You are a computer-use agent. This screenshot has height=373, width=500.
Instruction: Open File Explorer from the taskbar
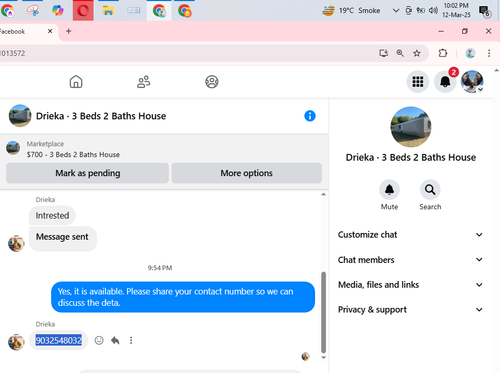coord(108,11)
